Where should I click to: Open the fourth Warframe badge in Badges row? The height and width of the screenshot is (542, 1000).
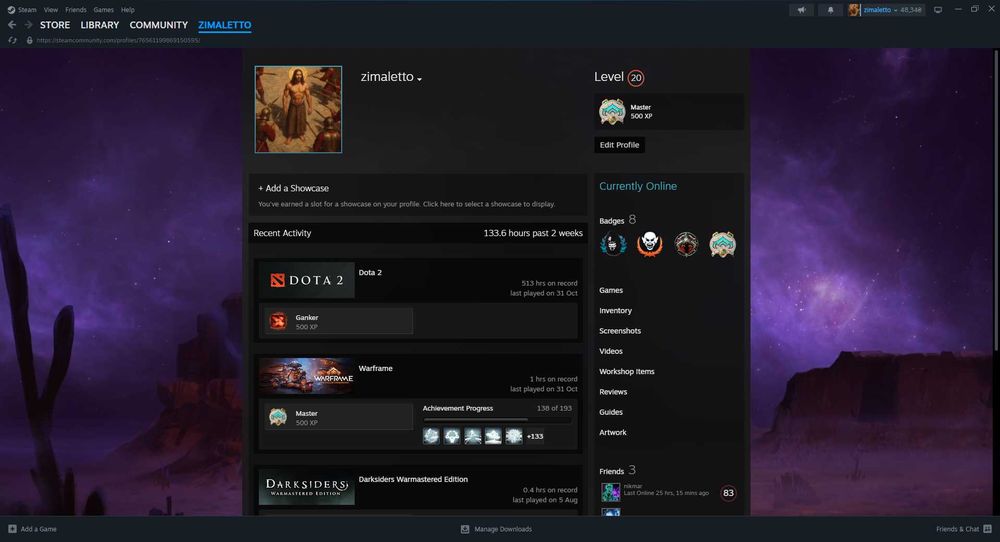click(723, 244)
